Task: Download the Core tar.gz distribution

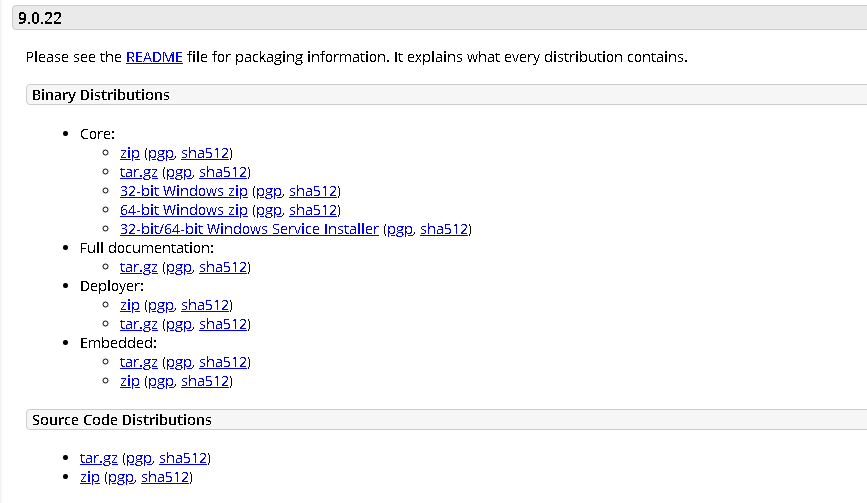Action: (139, 172)
